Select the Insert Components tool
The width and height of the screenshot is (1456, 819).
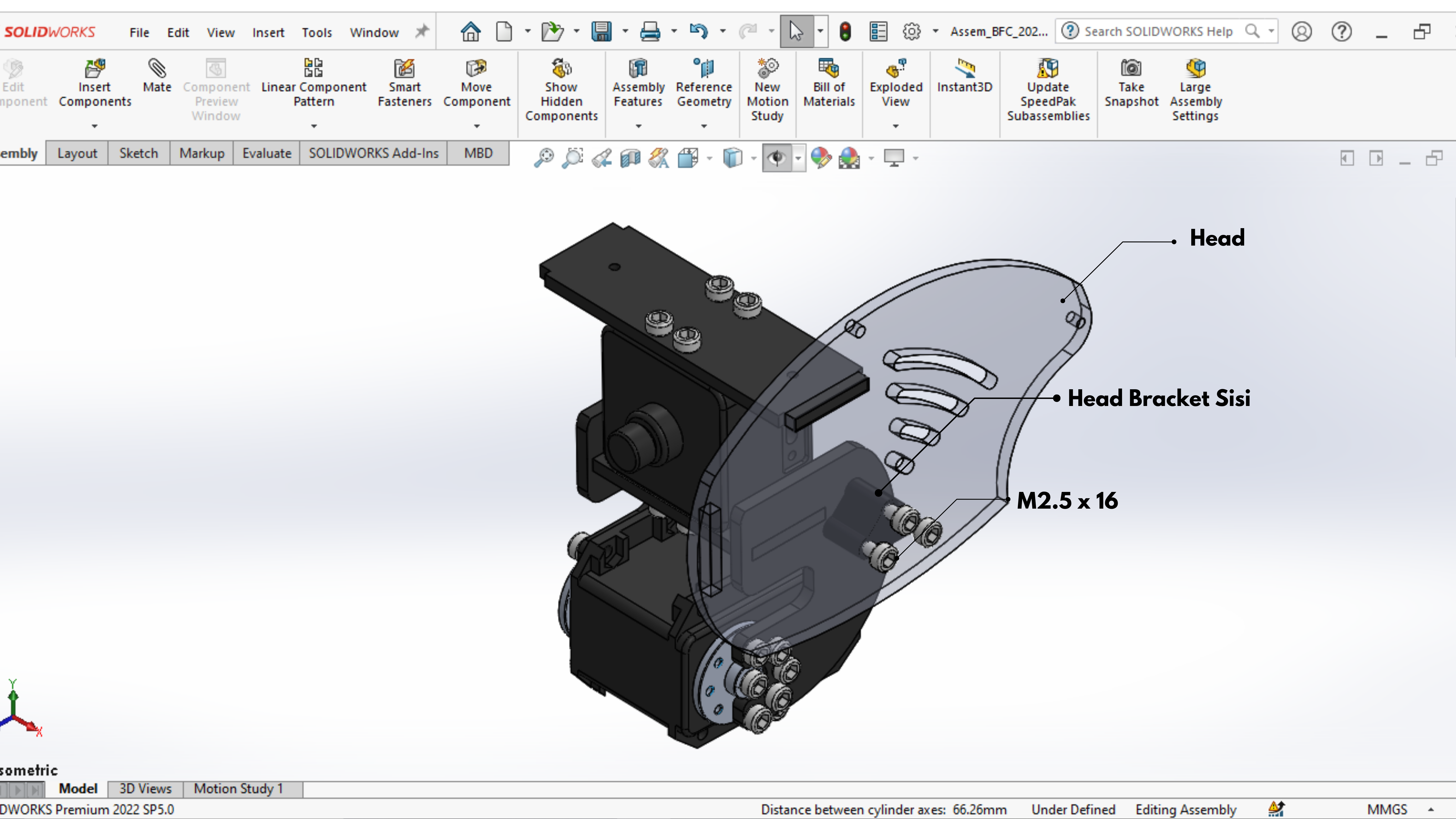95,83
